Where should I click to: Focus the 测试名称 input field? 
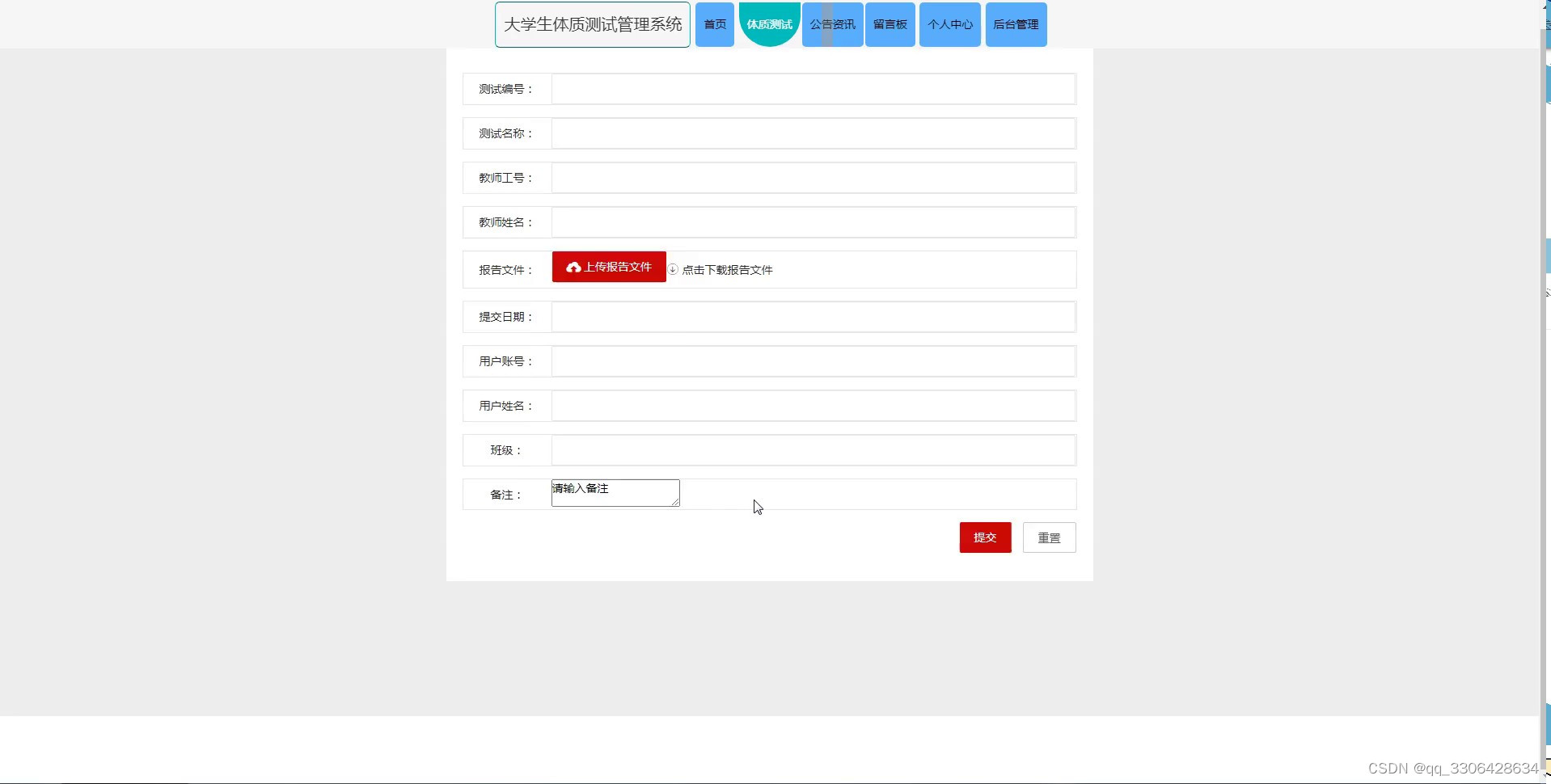[x=814, y=133]
